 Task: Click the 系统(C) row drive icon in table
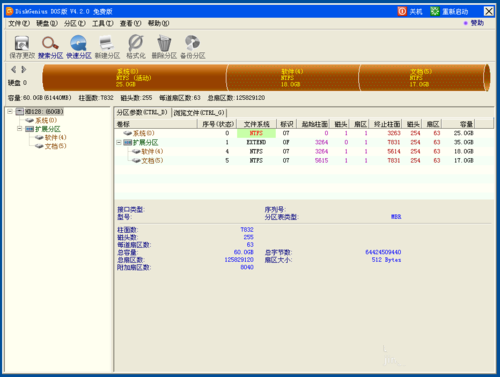[128, 133]
